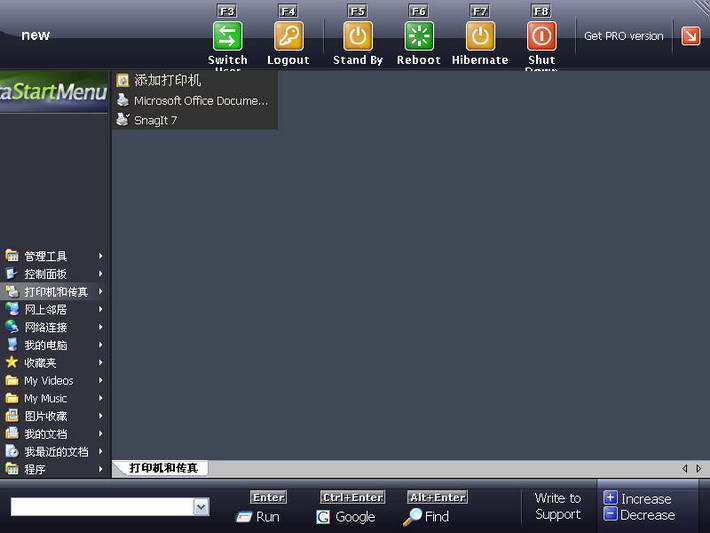
Task: Click the Hibernate power icon
Action: 480,36
